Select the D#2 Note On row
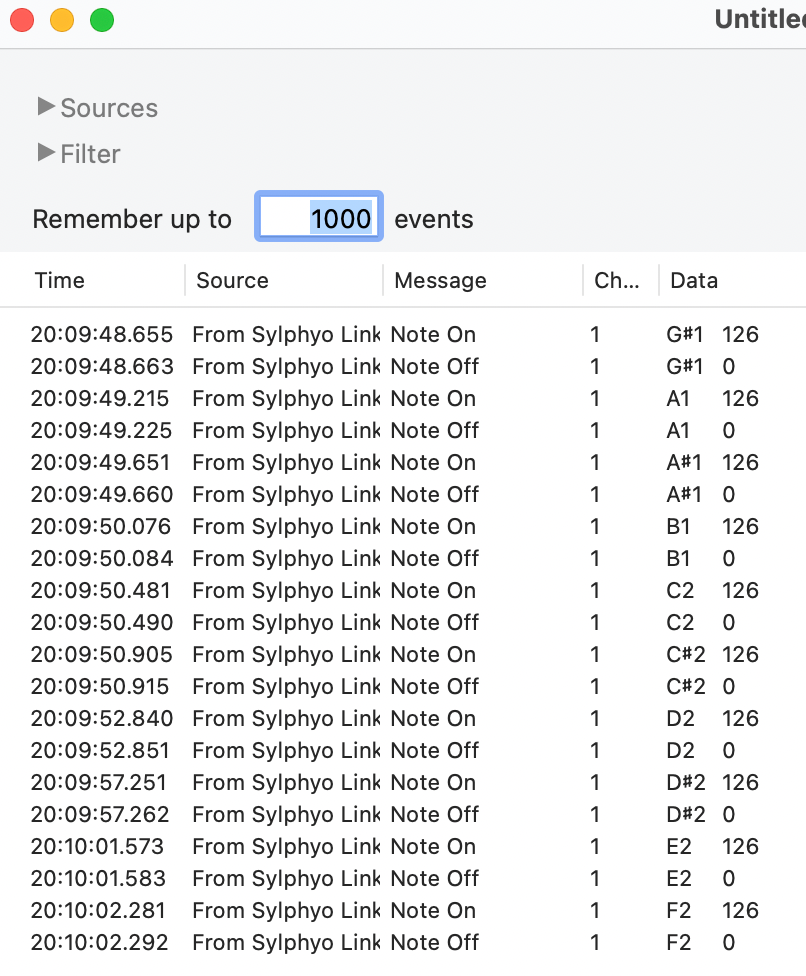This screenshot has height=976, width=806. [x=400, y=782]
